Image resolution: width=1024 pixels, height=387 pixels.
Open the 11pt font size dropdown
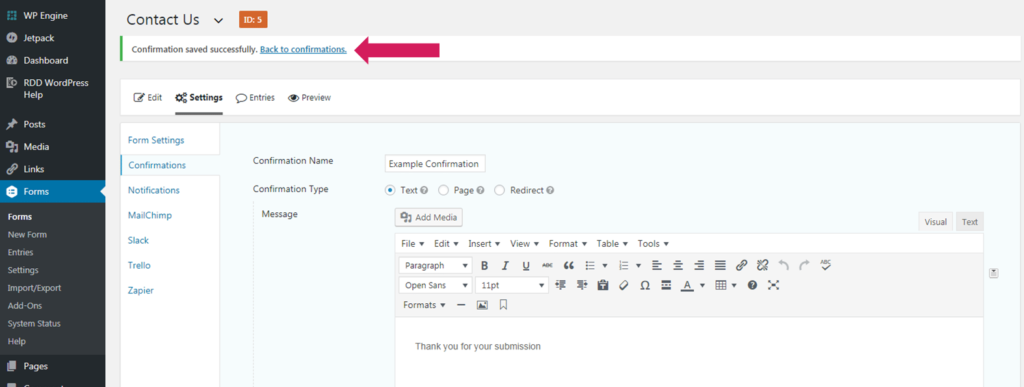click(512, 285)
